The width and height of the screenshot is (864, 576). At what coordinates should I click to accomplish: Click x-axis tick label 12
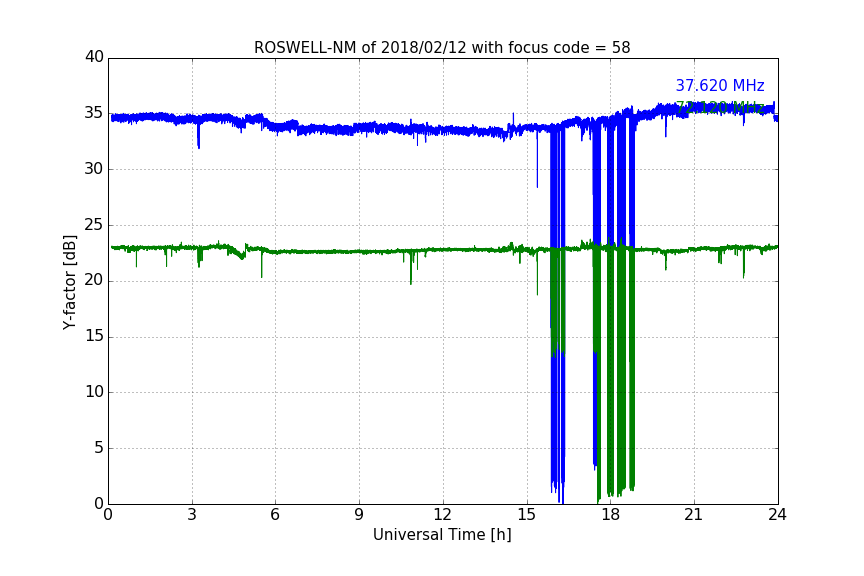(x=442, y=515)
